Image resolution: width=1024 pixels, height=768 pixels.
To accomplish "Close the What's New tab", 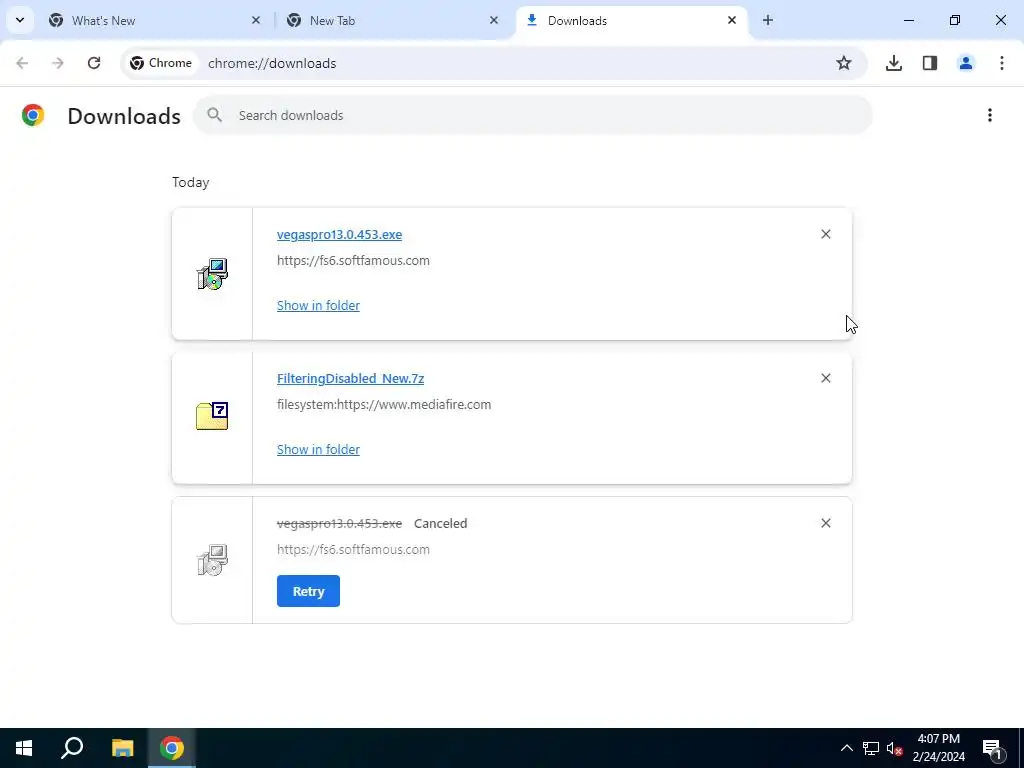I will [256, 20].
